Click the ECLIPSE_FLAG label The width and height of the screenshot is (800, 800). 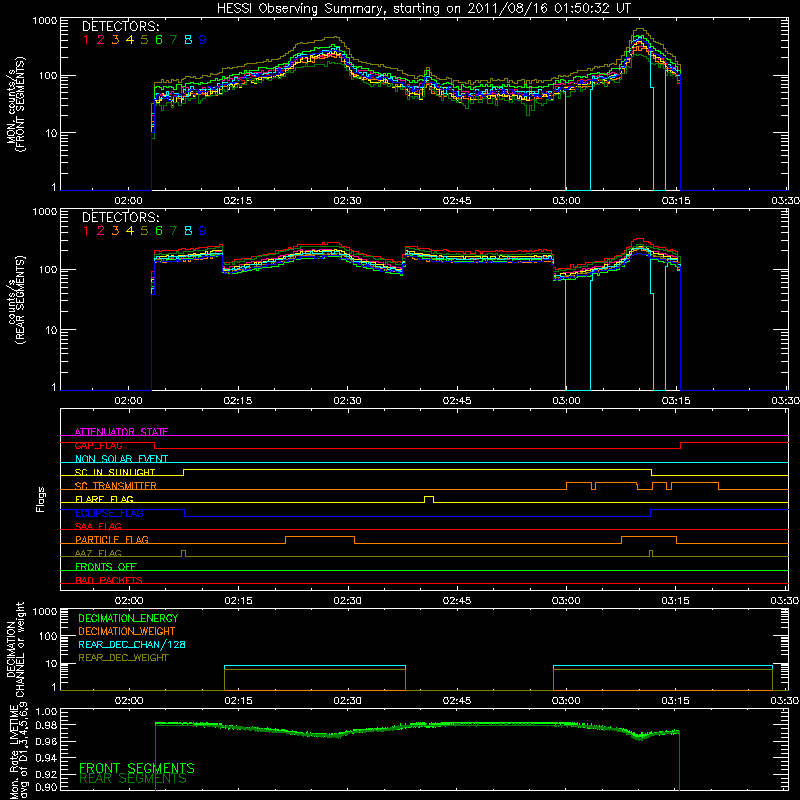109,513
